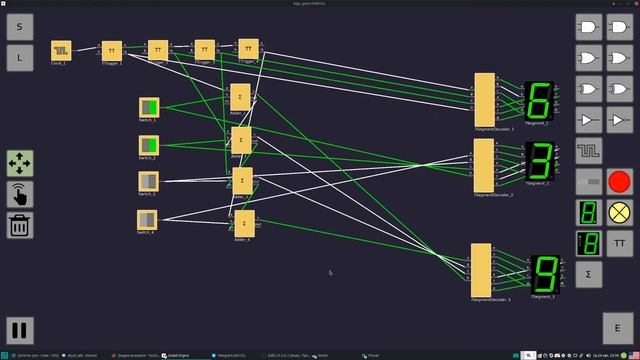Image resolution: width=640 pixels, height=360 pixels.
Task: Pick the second gate in the top palette row
Action: pyautogui.click(x=620, y=27)
